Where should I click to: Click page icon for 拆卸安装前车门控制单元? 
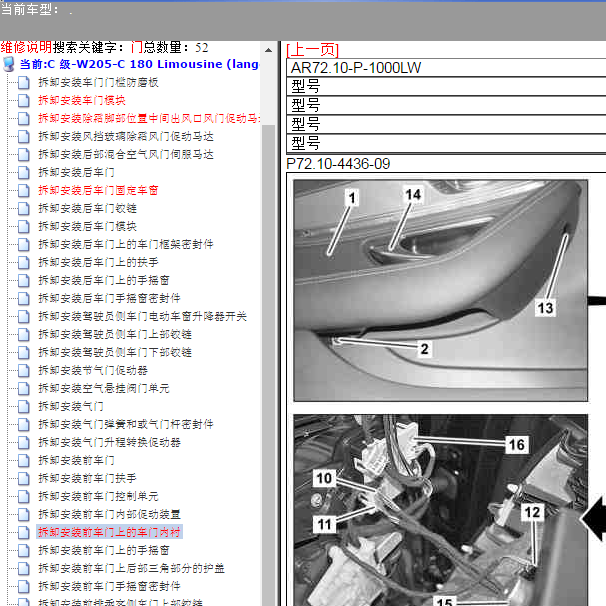[x=24, y=496]
